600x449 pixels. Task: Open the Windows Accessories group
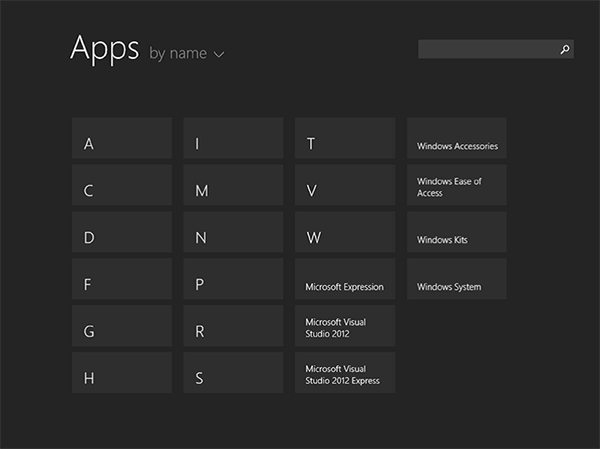[456, 138]
